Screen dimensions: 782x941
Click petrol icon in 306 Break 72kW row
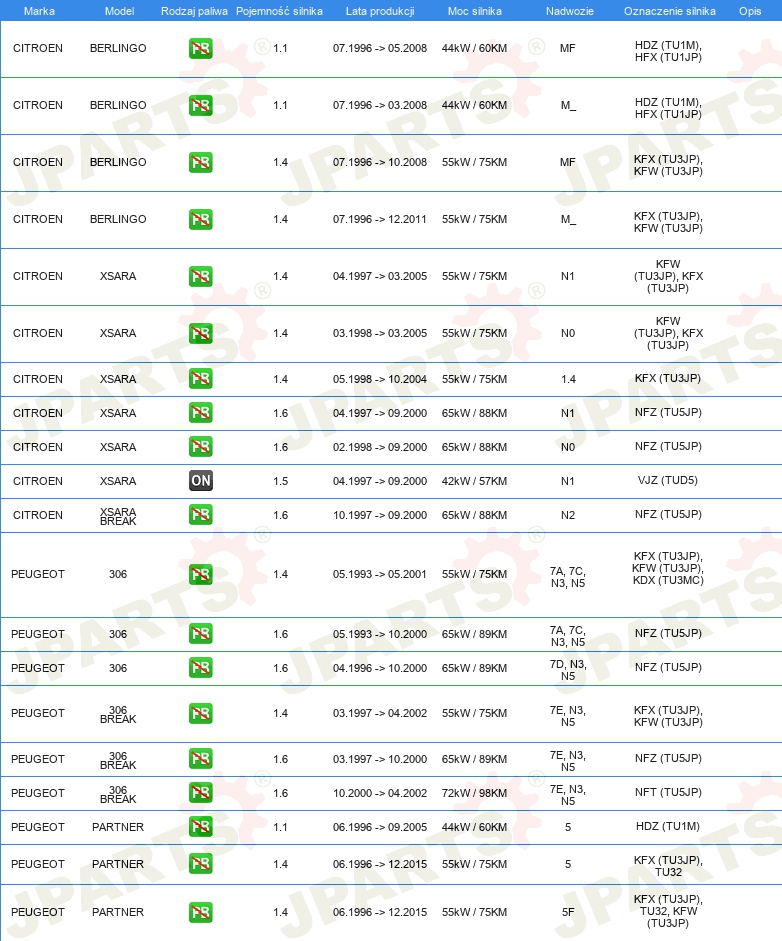click(200, 793)
